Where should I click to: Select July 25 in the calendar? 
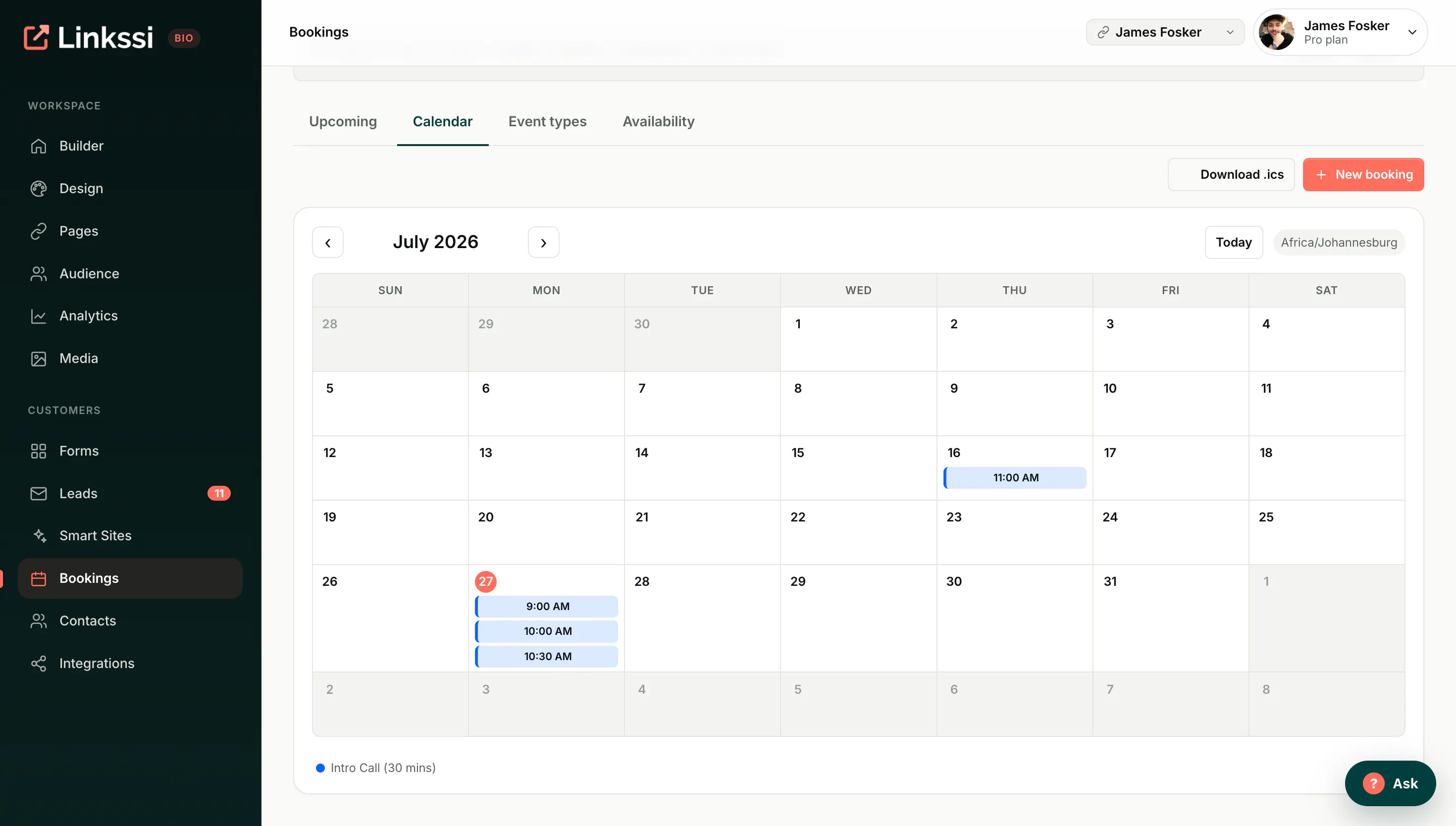(1326, 532)
